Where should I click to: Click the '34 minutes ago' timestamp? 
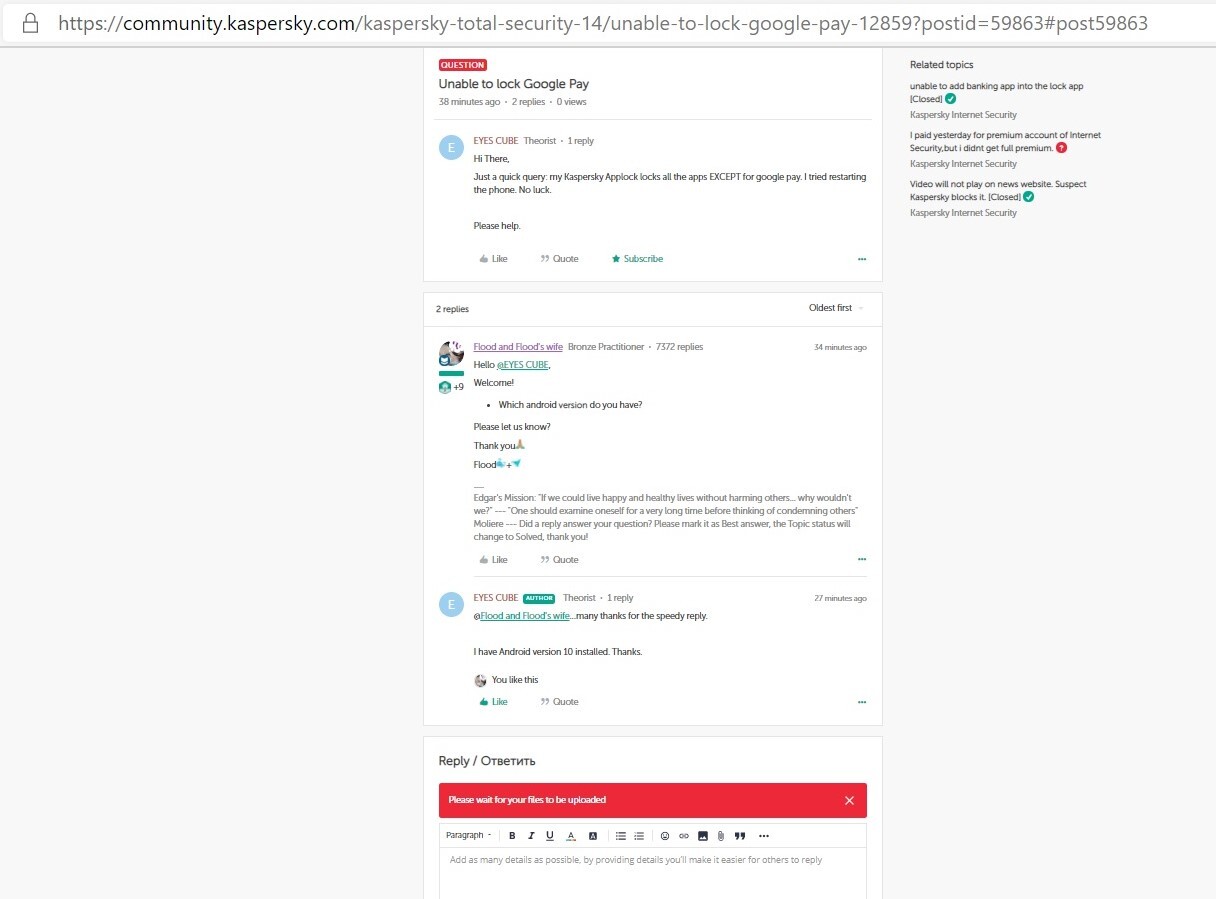coord(840,347)
